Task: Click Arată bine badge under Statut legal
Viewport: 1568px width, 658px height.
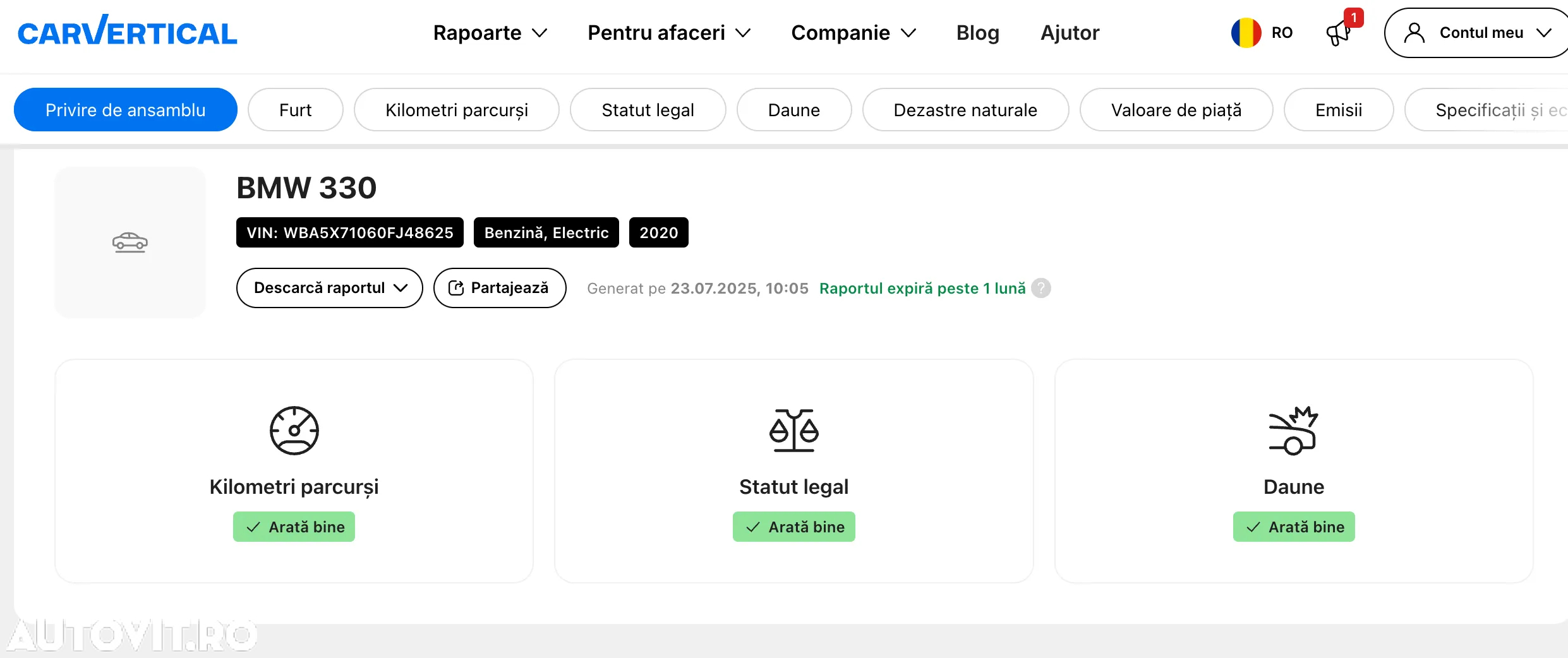Action: [794, 527]
